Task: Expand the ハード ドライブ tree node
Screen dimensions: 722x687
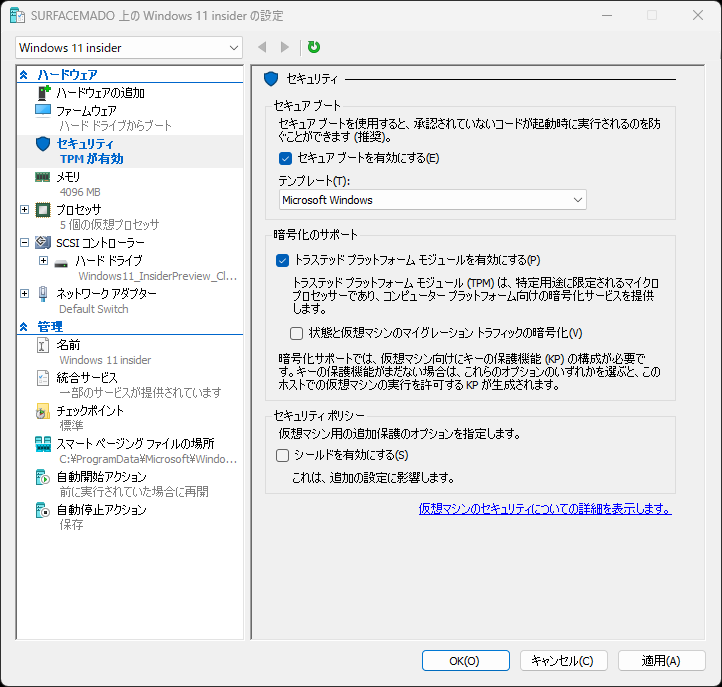Action: [x=43, y=261]
